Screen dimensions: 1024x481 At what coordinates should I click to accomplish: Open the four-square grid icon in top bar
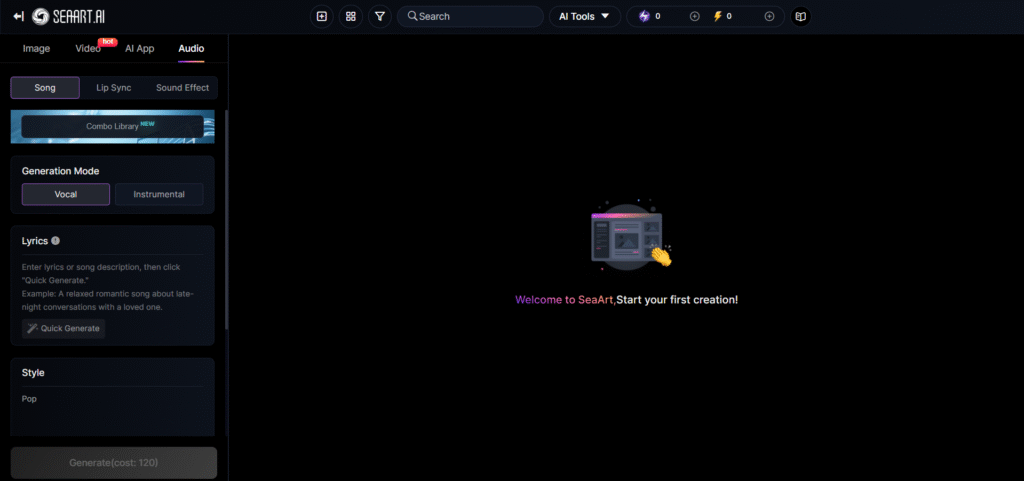click(350, 16)
